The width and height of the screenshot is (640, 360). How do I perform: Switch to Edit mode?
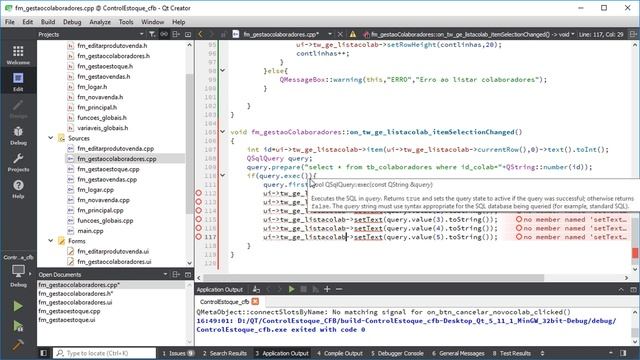[x=18, y=81]
